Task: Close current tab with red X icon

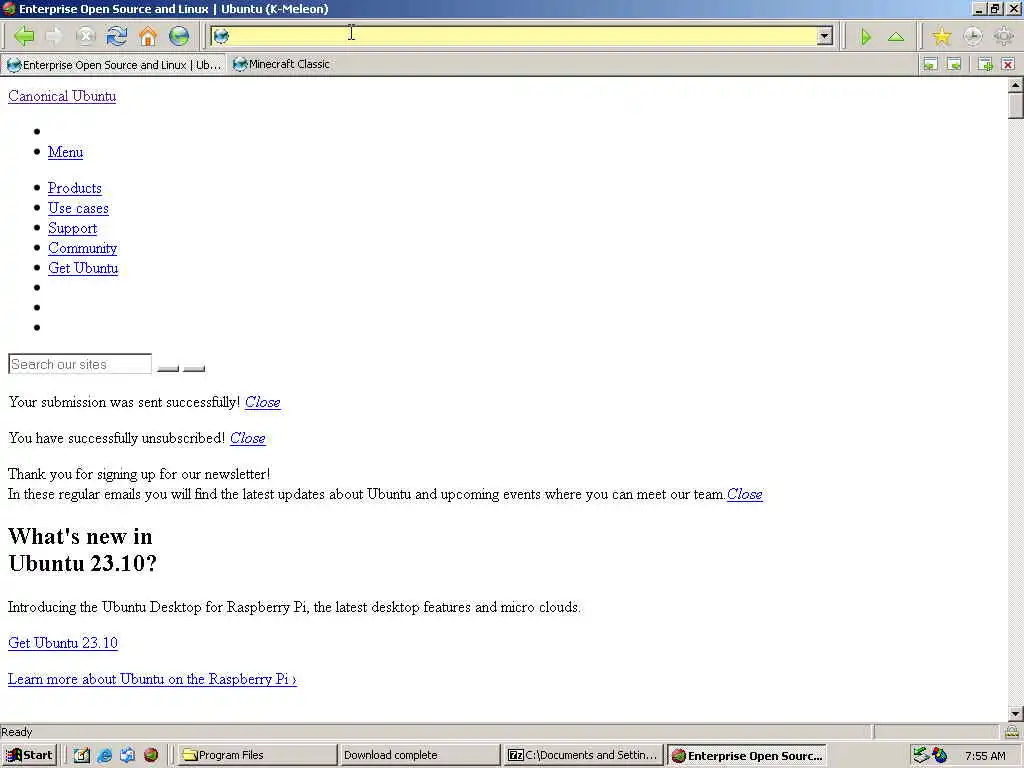Action: [x=1008, y=64]
